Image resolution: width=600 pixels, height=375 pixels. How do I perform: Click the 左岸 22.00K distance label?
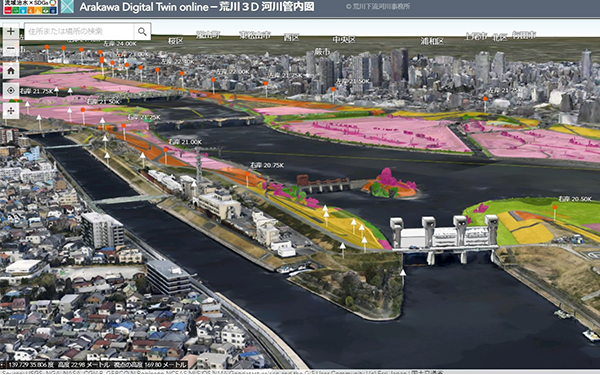point(232,72)
